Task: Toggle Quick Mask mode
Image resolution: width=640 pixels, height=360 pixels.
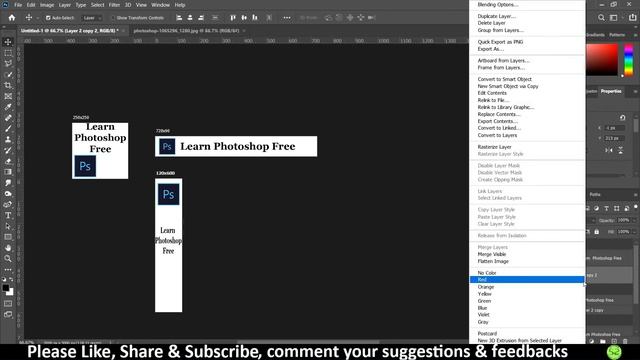Action: [8, 304]
